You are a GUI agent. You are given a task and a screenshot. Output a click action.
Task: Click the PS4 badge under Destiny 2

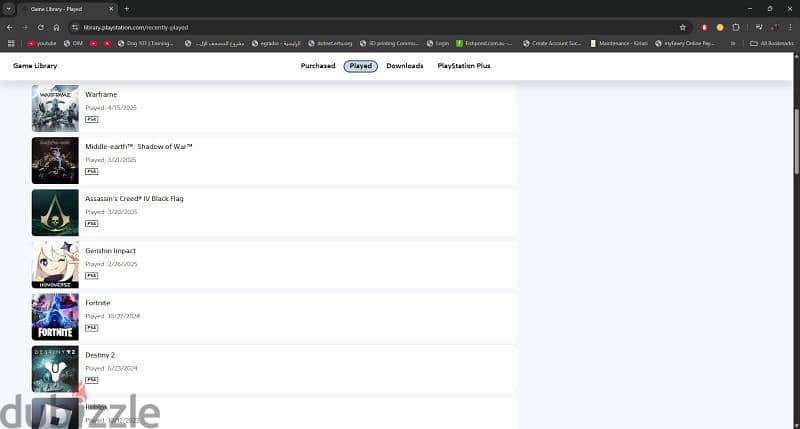click(x=91, y=380)
